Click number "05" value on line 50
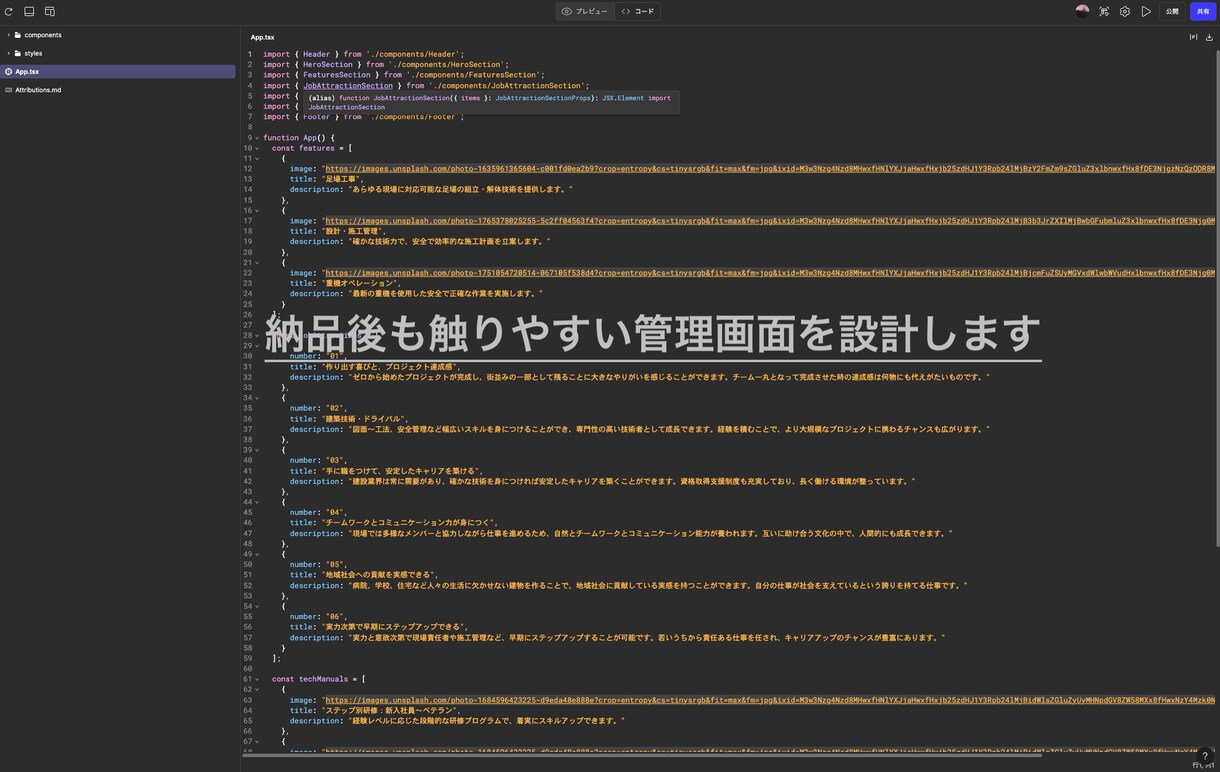Viewport: 1220px width, 772px height. pos(335,565)
